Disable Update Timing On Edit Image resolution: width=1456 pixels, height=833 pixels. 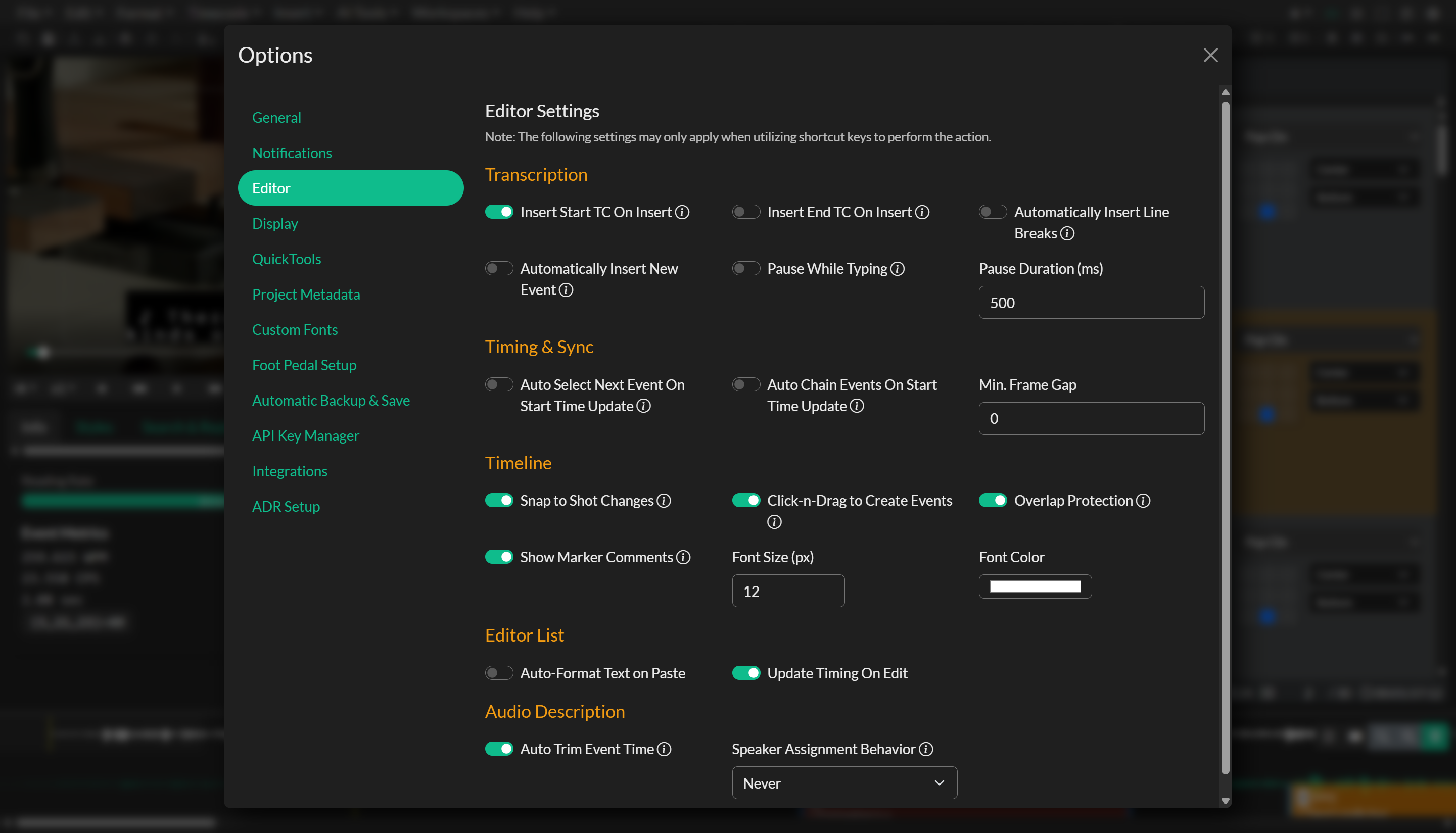pyautogui.click(x=746, y=673)
